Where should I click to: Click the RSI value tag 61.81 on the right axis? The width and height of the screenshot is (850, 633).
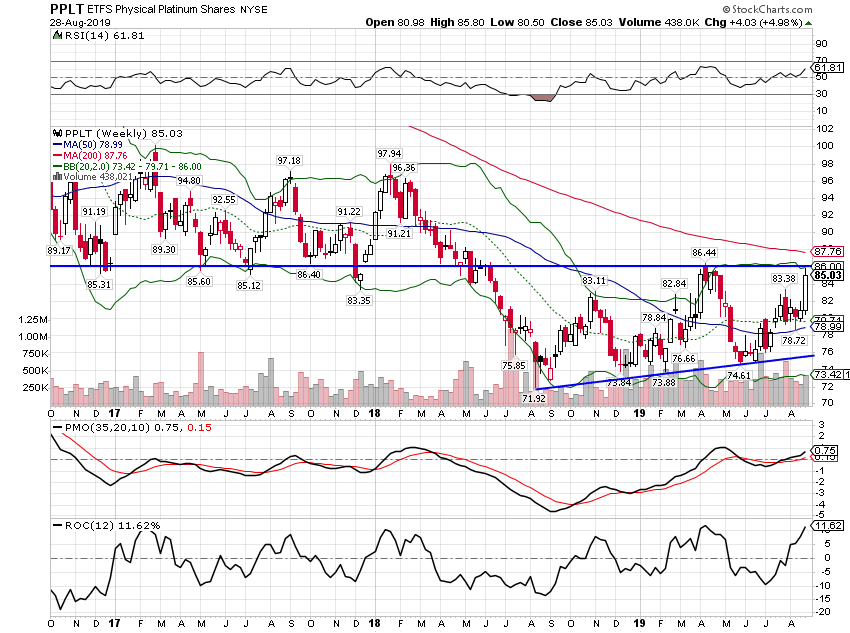pyautogui.click(x=828, y=68)
